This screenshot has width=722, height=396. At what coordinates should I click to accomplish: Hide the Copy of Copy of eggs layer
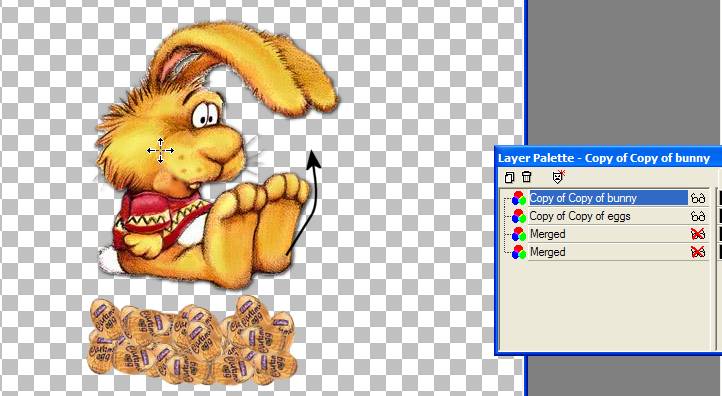pyautogui.click(x=698, y=216)
